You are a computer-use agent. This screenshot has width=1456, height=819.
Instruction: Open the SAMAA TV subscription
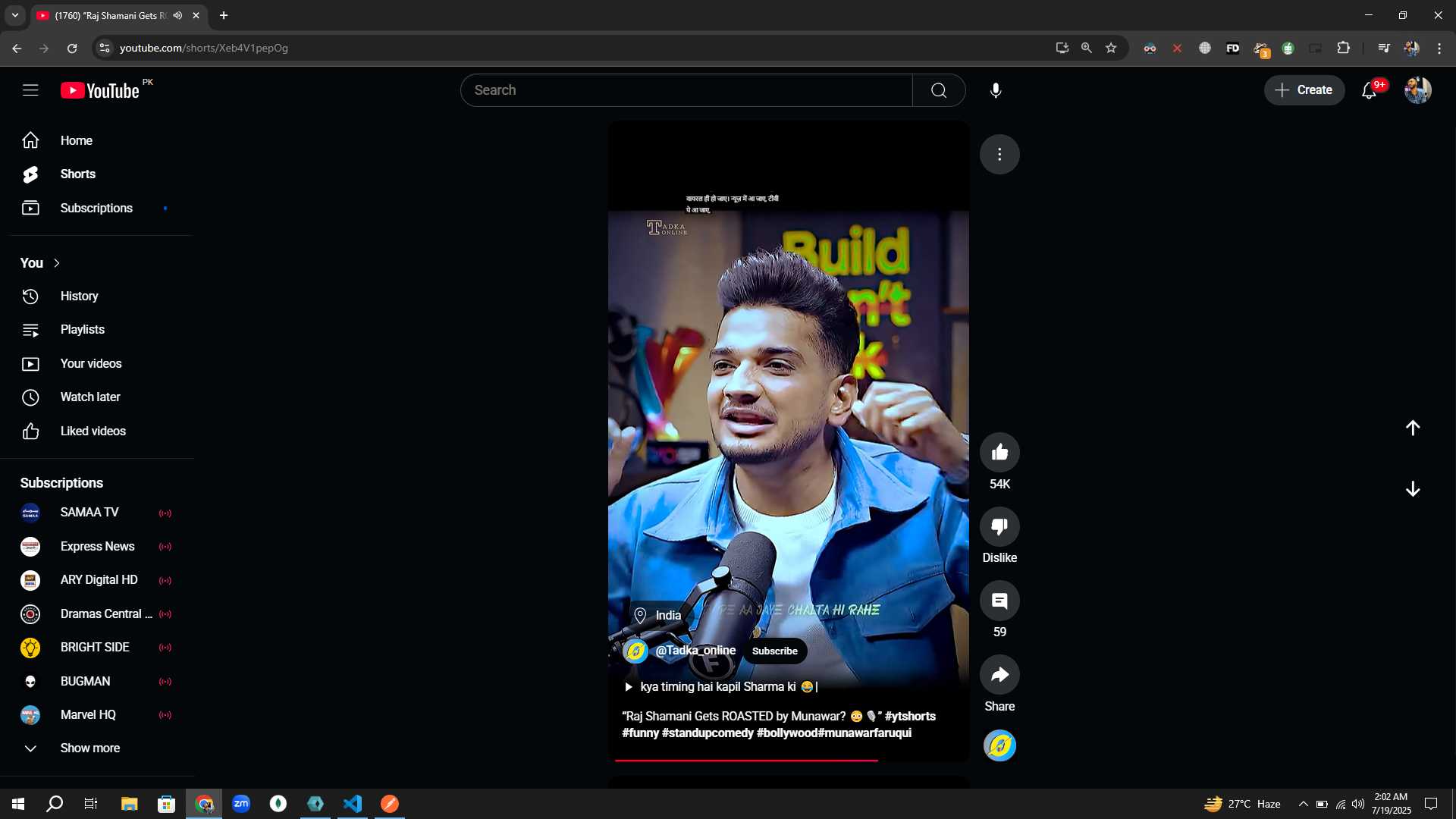[97, 513]
